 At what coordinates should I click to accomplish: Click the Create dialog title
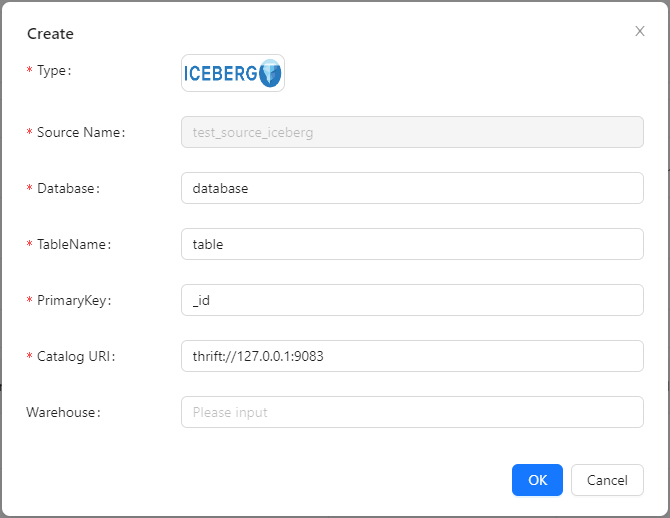point(50,34)
